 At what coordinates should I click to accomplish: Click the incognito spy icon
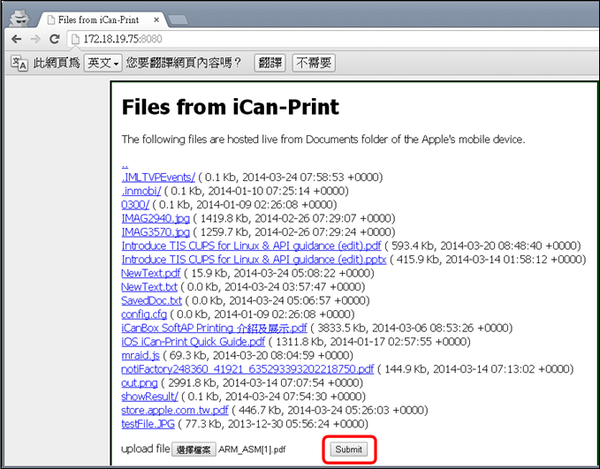[x=19, y=17]
